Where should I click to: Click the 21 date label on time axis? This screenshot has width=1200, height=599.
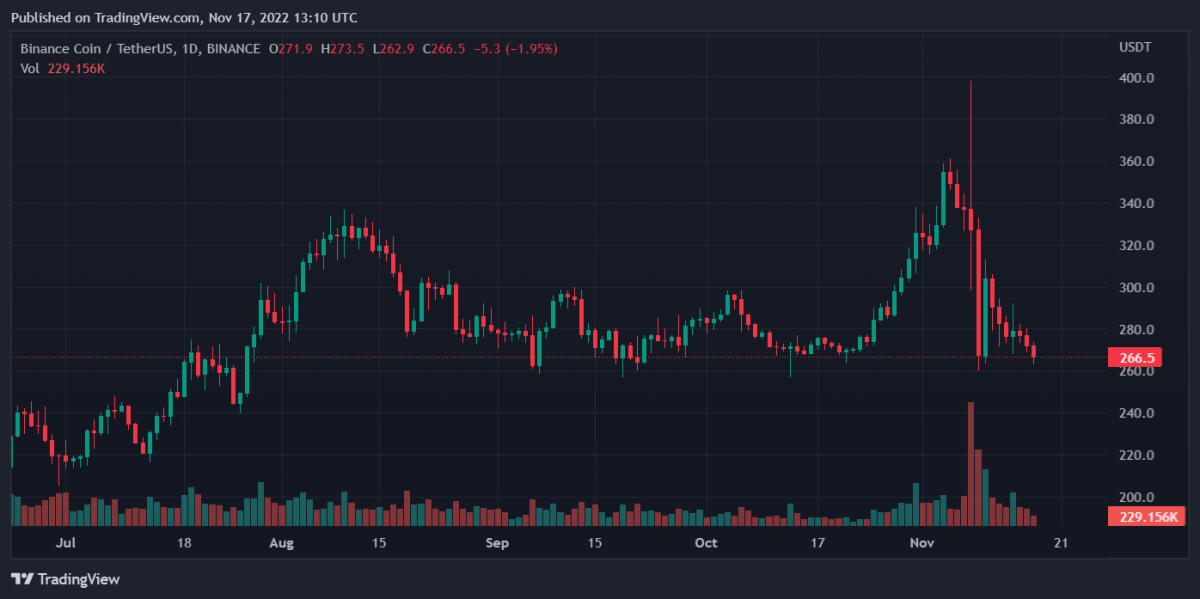(x=1060, y=543)
